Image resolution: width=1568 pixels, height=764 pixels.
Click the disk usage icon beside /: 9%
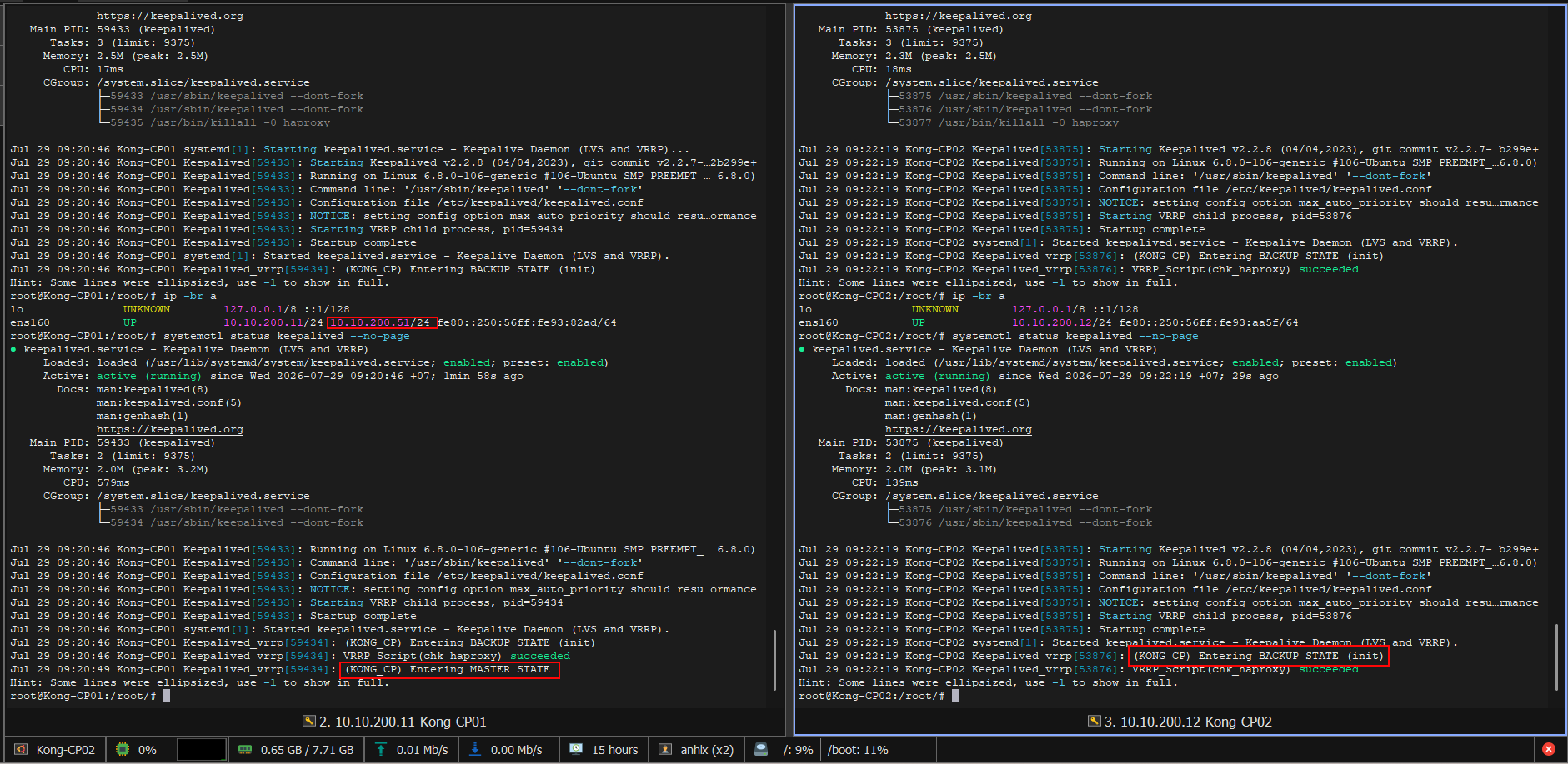[761, 749]
